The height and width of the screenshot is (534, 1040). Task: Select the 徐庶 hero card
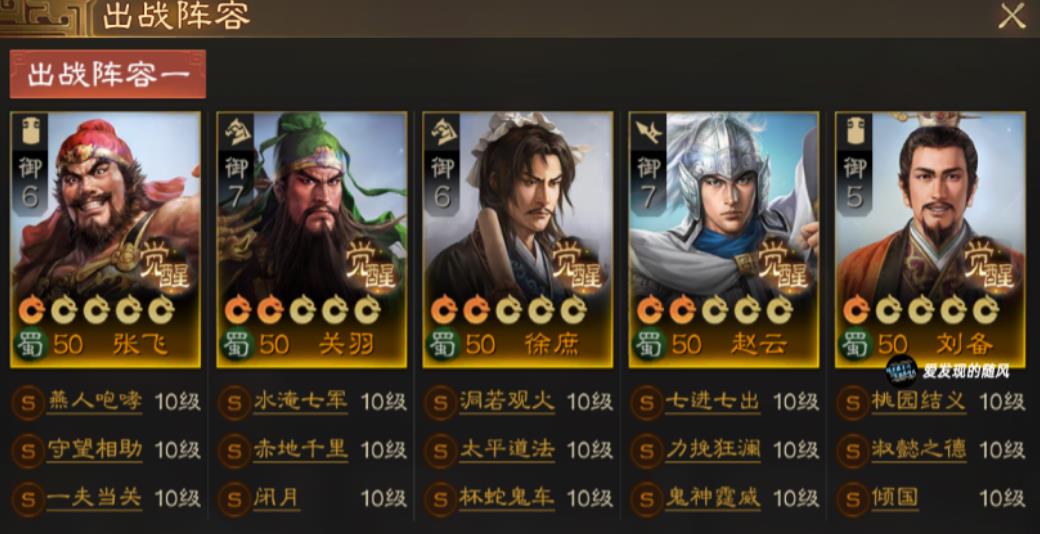pyautogui.click(x=518, y=239)
